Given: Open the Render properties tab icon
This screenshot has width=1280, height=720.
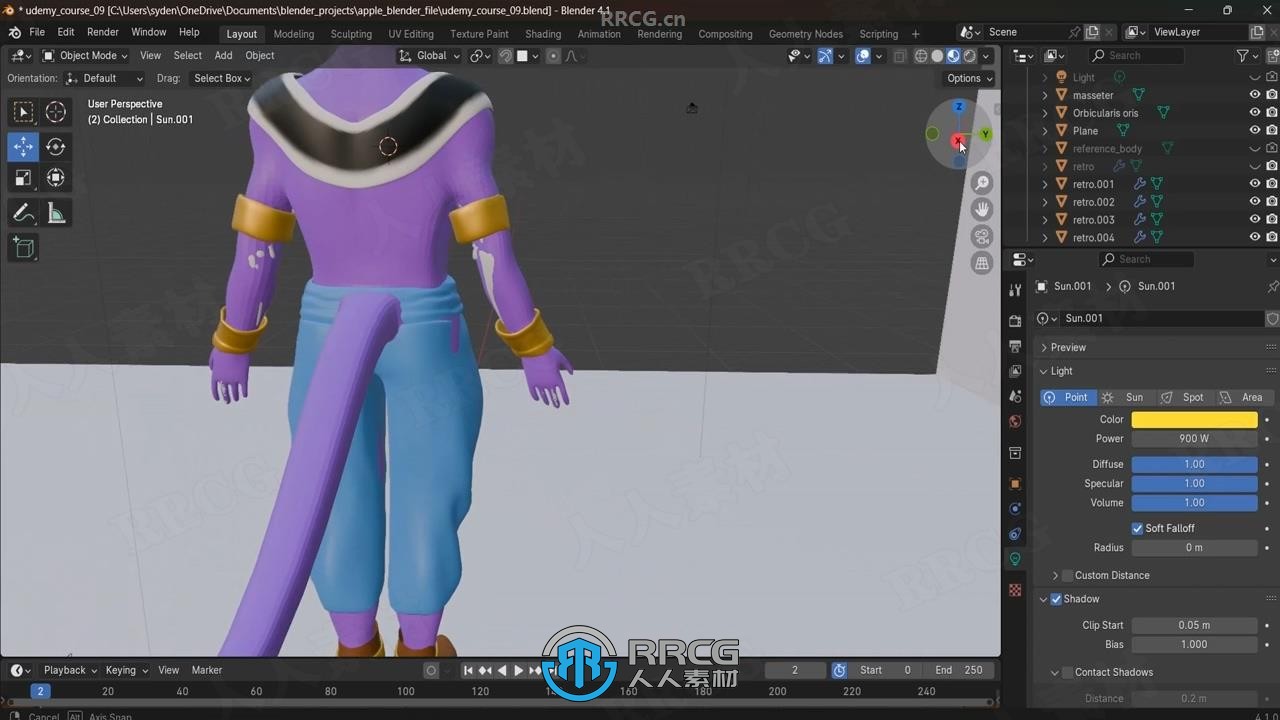Looking at the screenshot, I should 1015,321.
